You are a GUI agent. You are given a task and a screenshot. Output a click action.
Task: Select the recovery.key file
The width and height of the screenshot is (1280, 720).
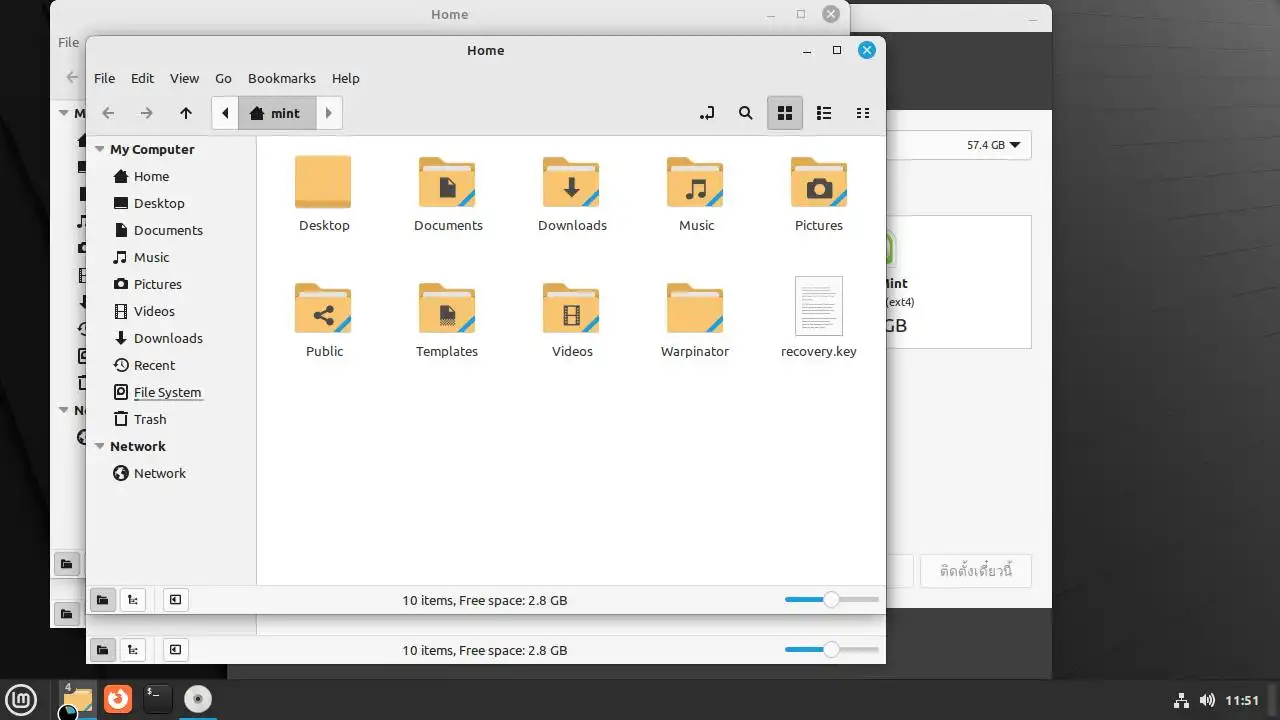click(x=819, y=306)
